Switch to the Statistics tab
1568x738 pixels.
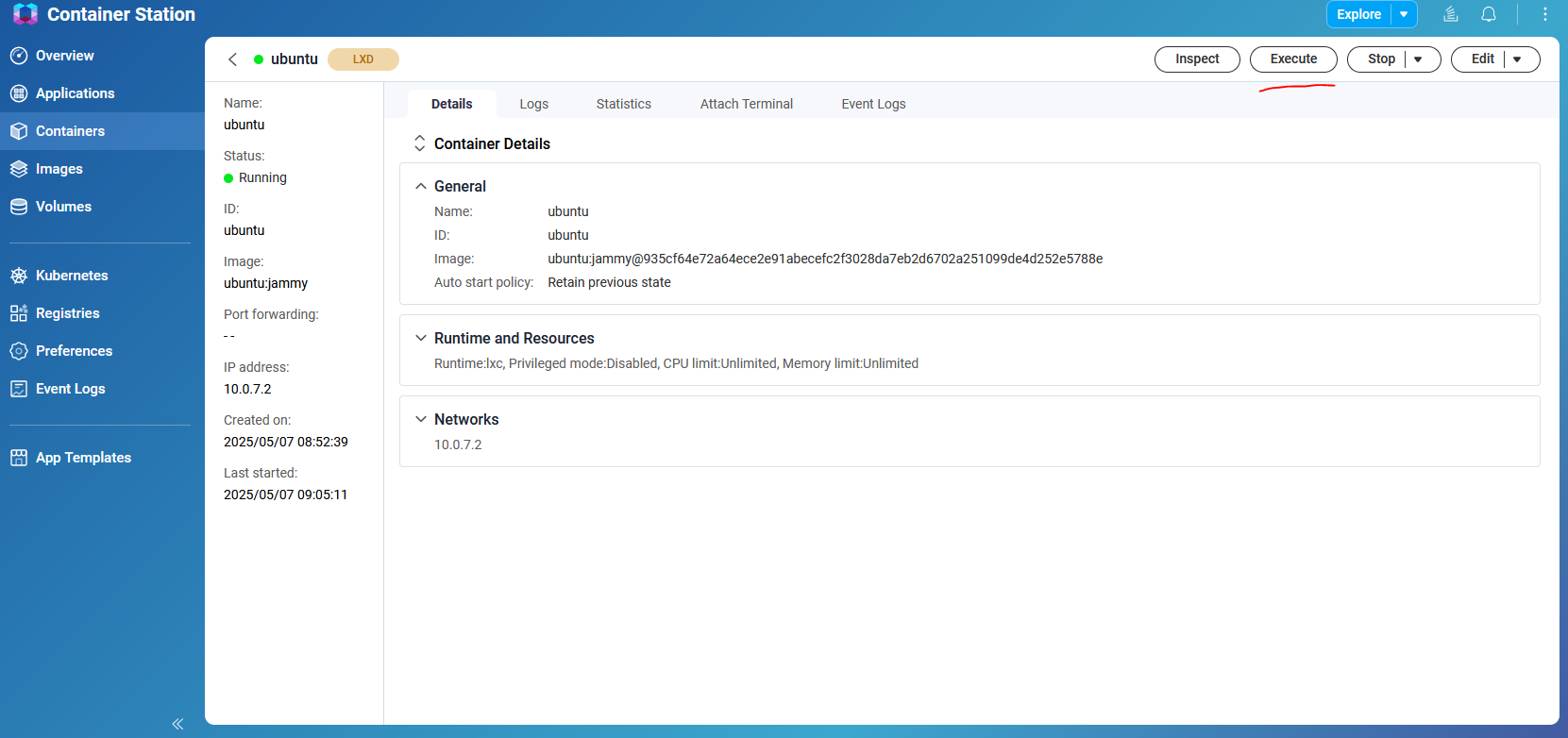pos(624,104)
